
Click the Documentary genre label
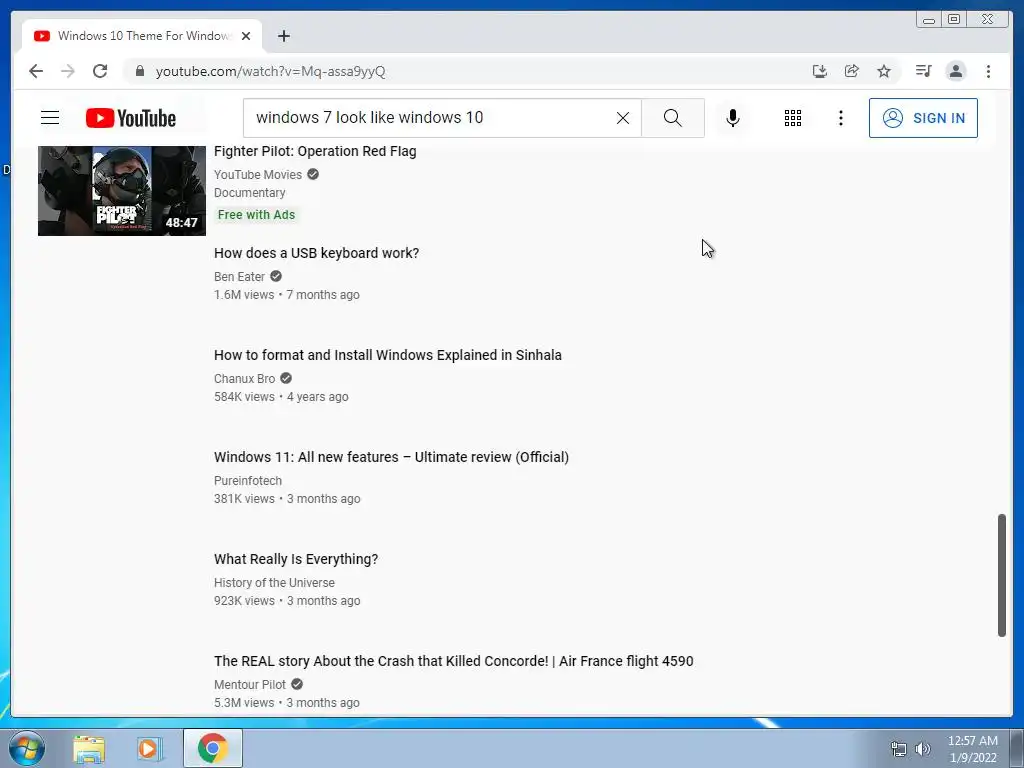click(249, 193)
